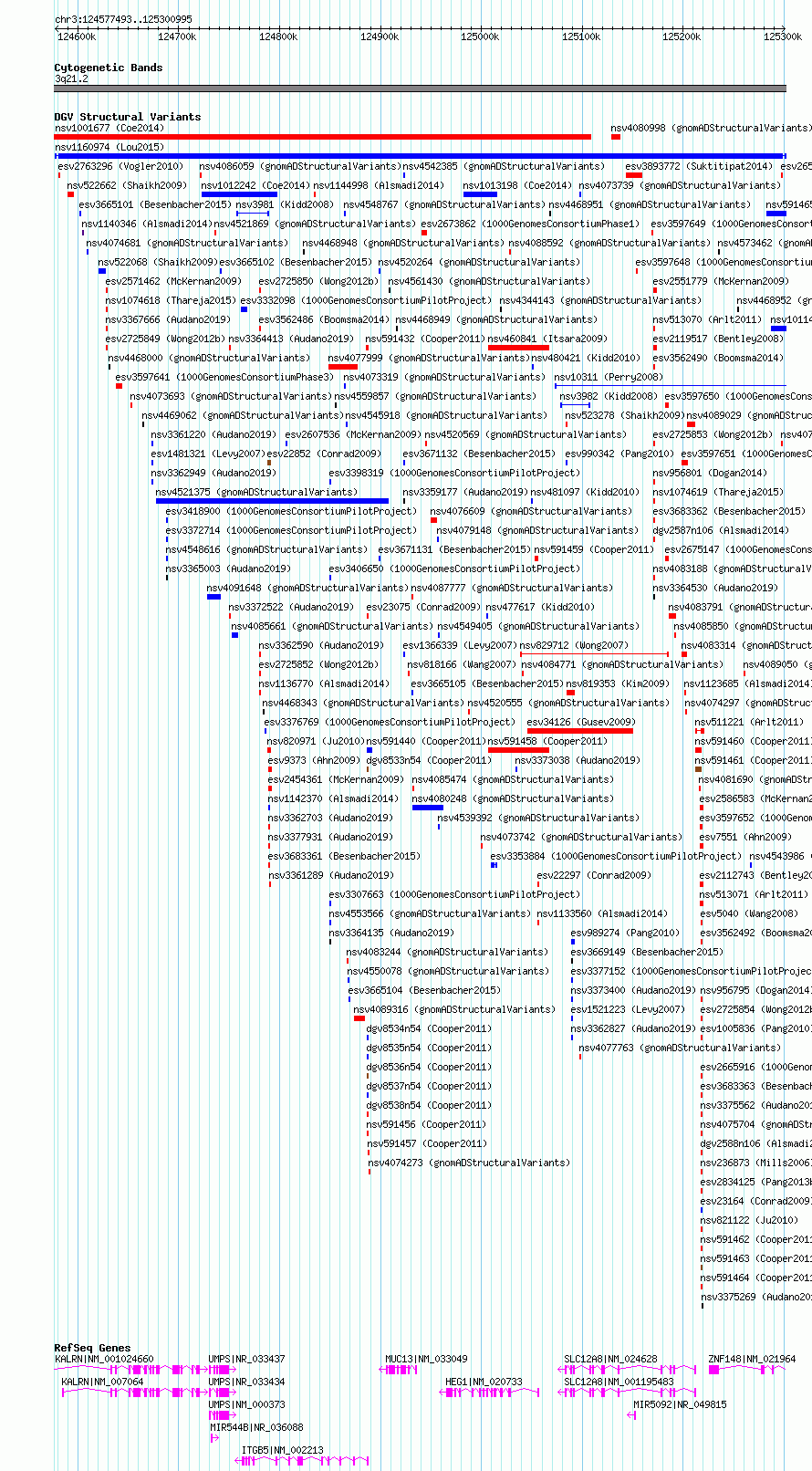The height and width of the screenshot is (1471, 812).
Task: Select the red bar under esv34126 (Gusev2009)
Action: tap(579, 731)
